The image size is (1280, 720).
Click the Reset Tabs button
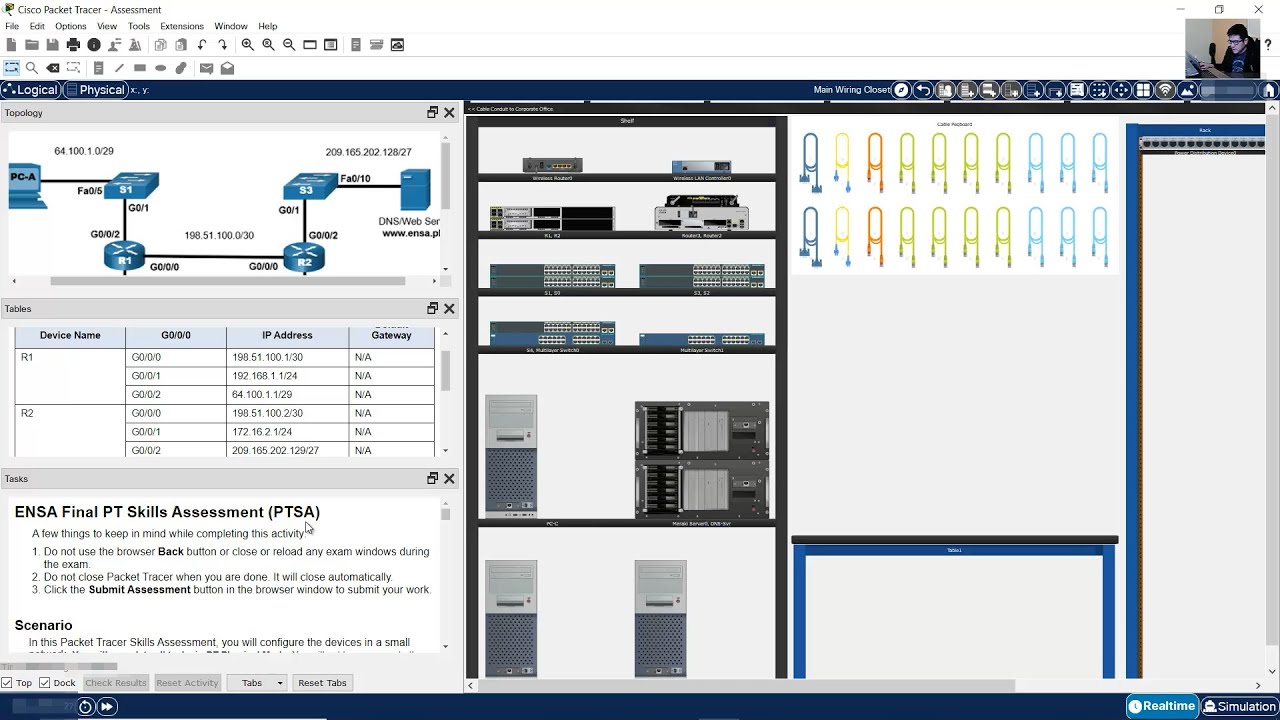point(322,683)
